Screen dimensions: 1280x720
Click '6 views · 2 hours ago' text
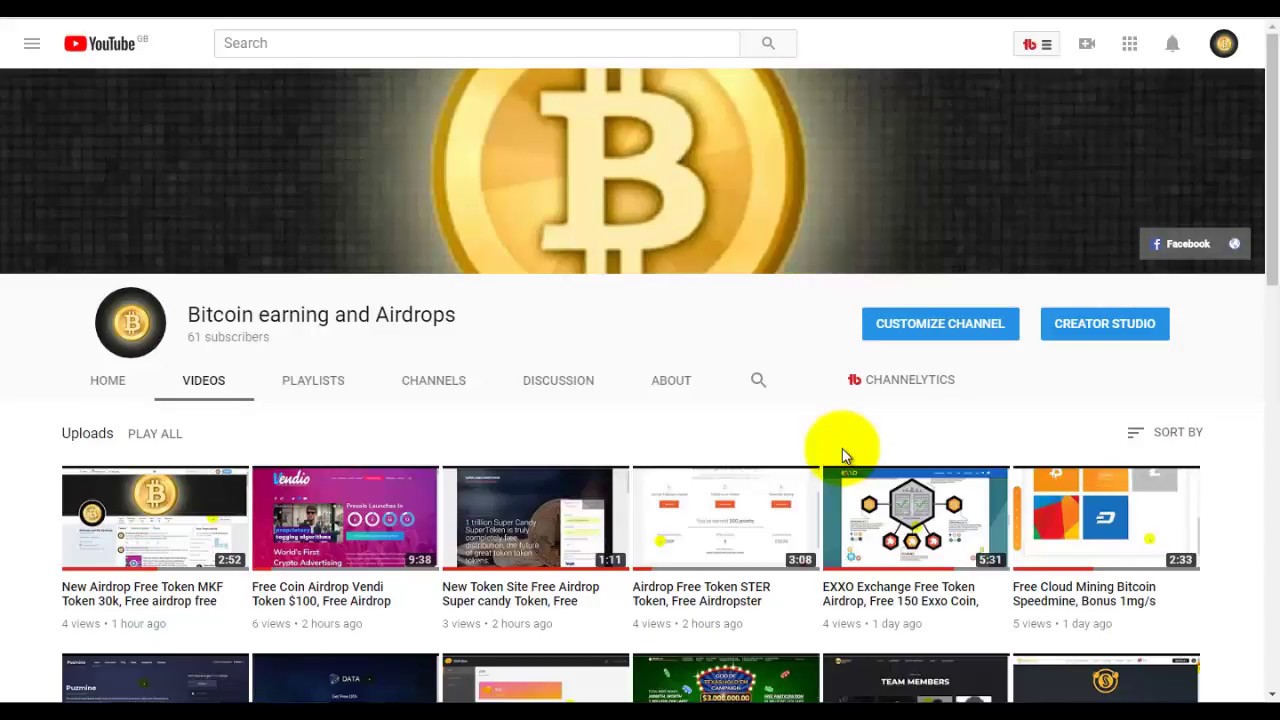(x=307, y=624)
